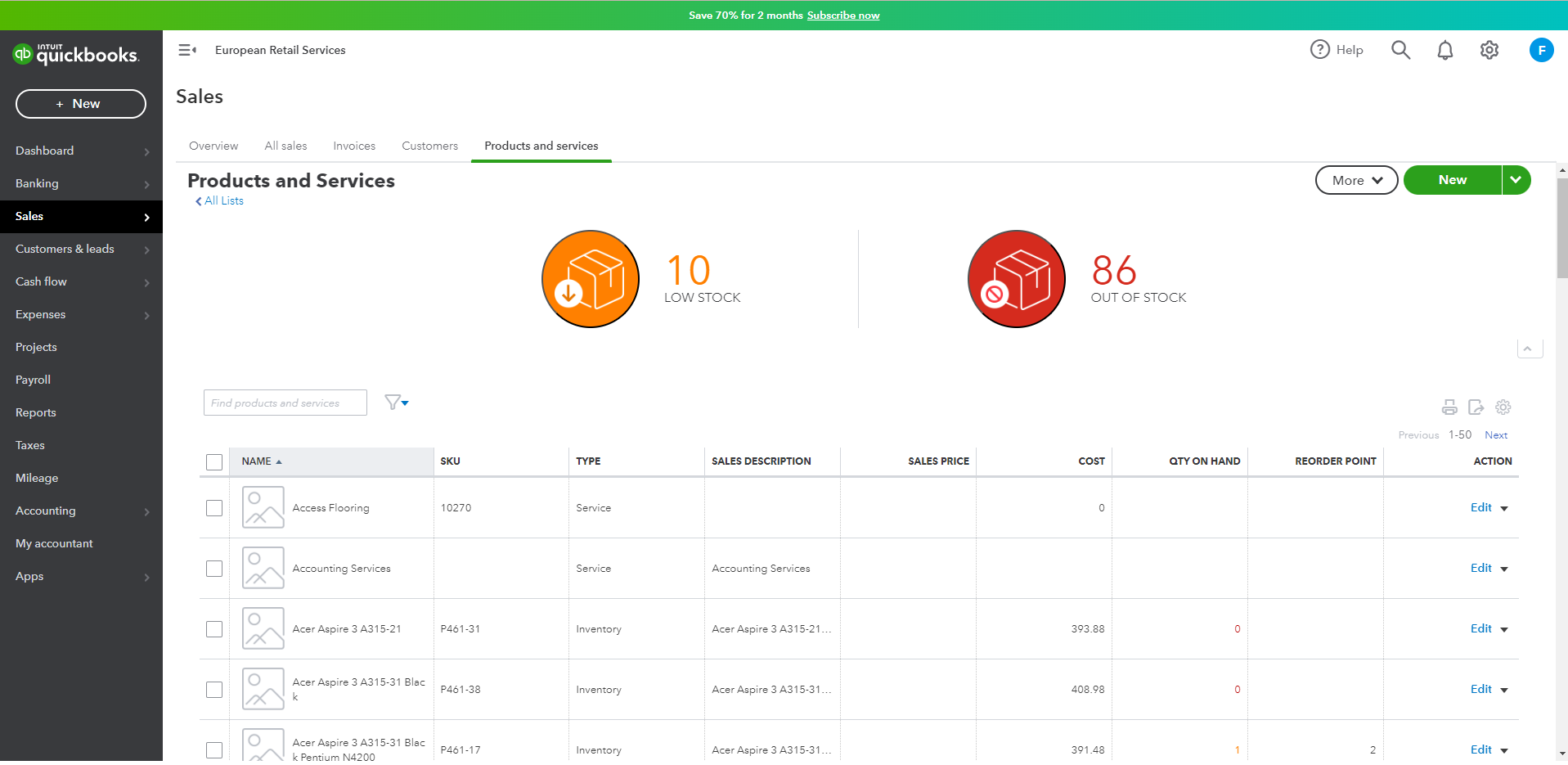Click Acer Aspire 3 A315-21 image placeholder

(263, 628)
